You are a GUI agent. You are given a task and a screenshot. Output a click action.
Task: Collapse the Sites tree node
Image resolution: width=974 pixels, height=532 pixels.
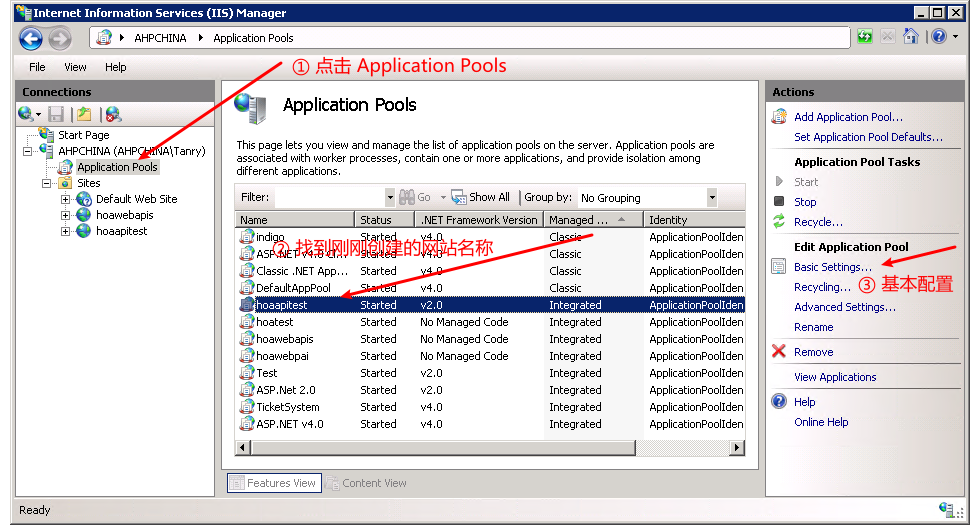pyautogui.click(x=47, y=184)
